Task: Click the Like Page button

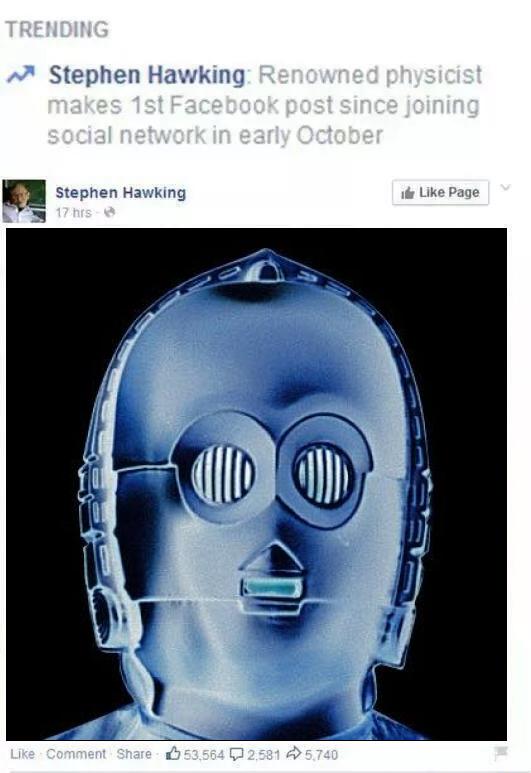Action: pos(440,192)
